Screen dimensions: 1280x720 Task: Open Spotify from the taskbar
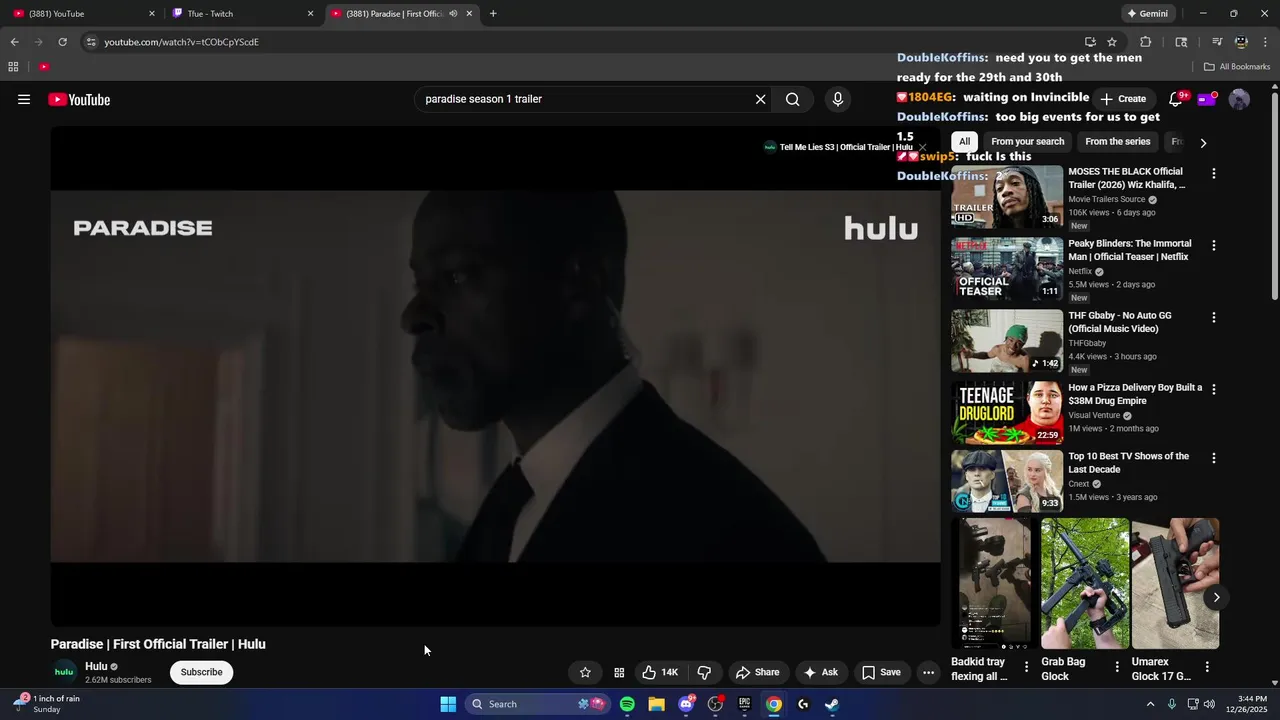[x=627, y=704]
